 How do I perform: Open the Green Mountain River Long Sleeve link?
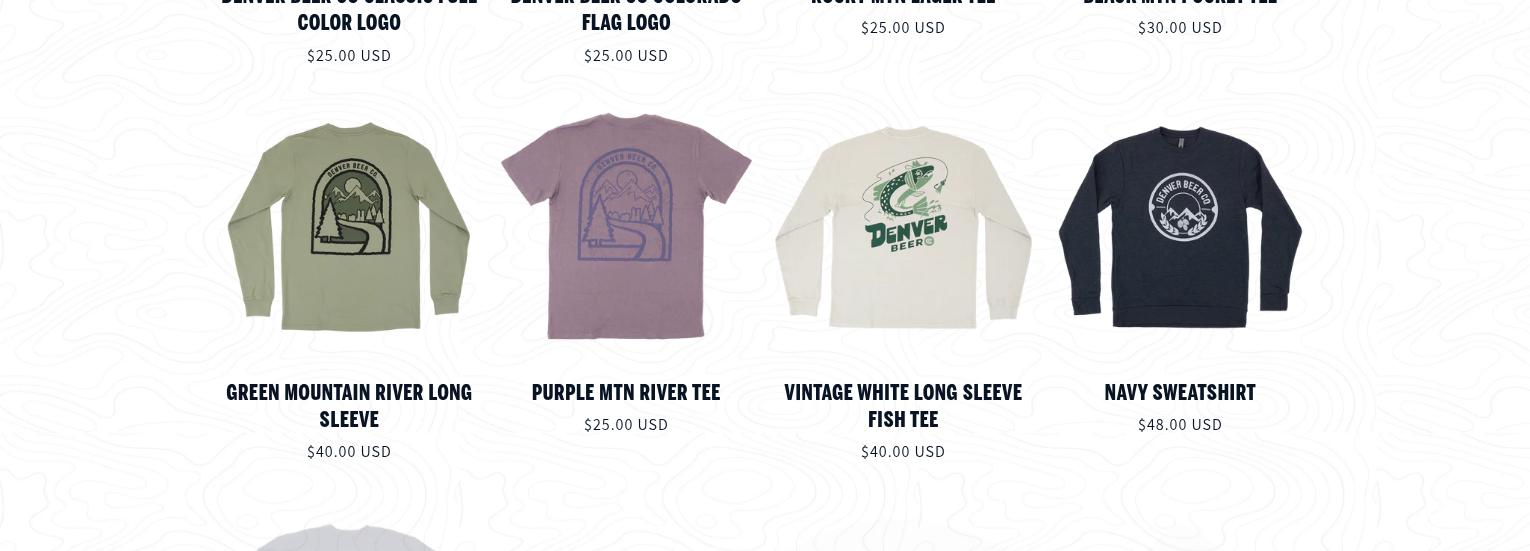tap(349, 405)
